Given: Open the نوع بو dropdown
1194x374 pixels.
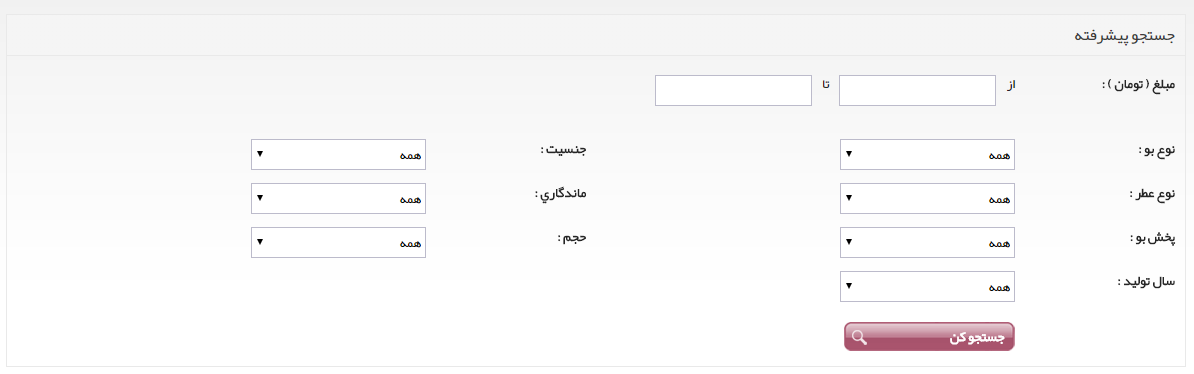Looking at the screenshot, I should point(927,155).
